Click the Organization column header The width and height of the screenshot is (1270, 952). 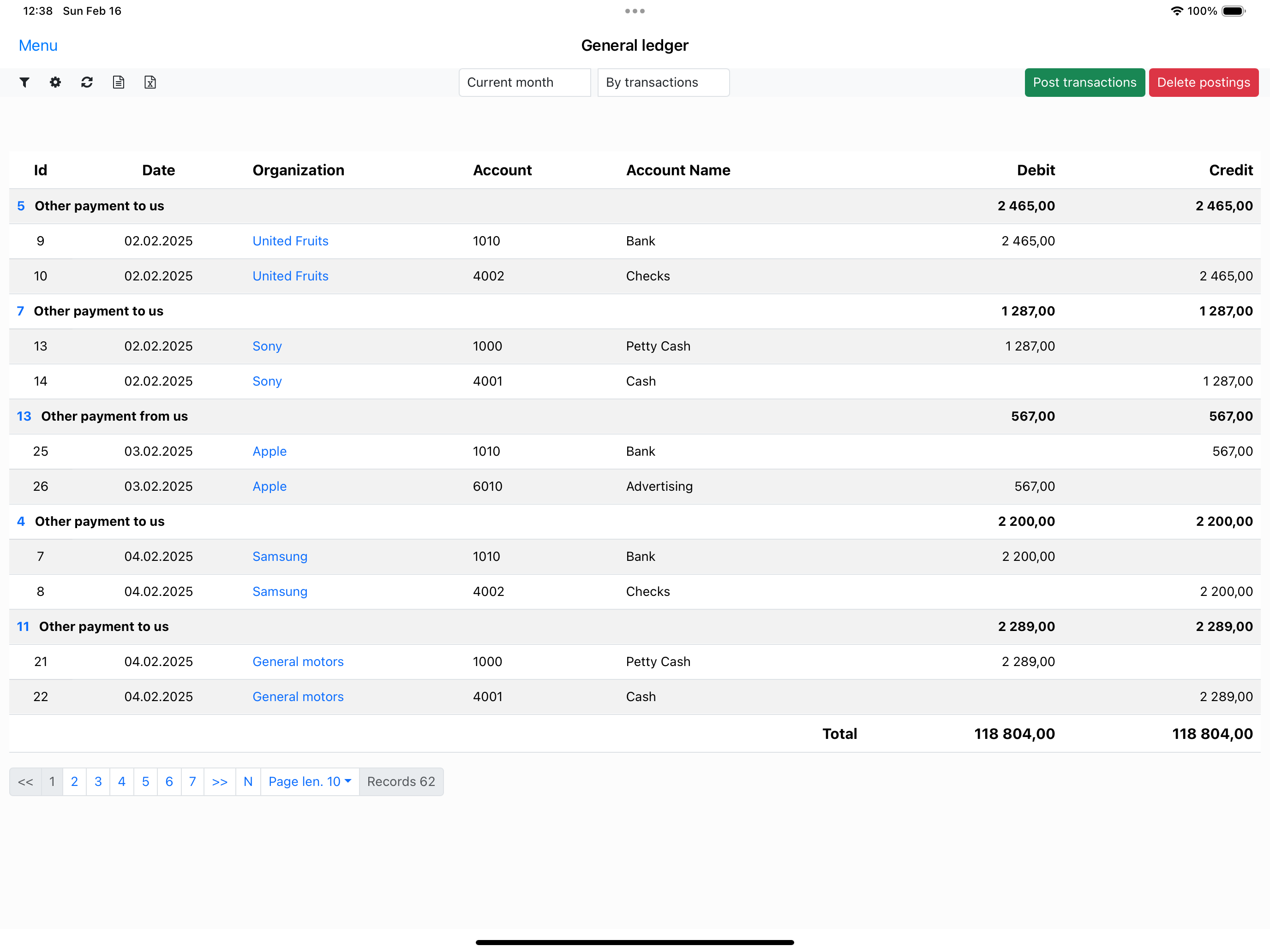(299, 171)
